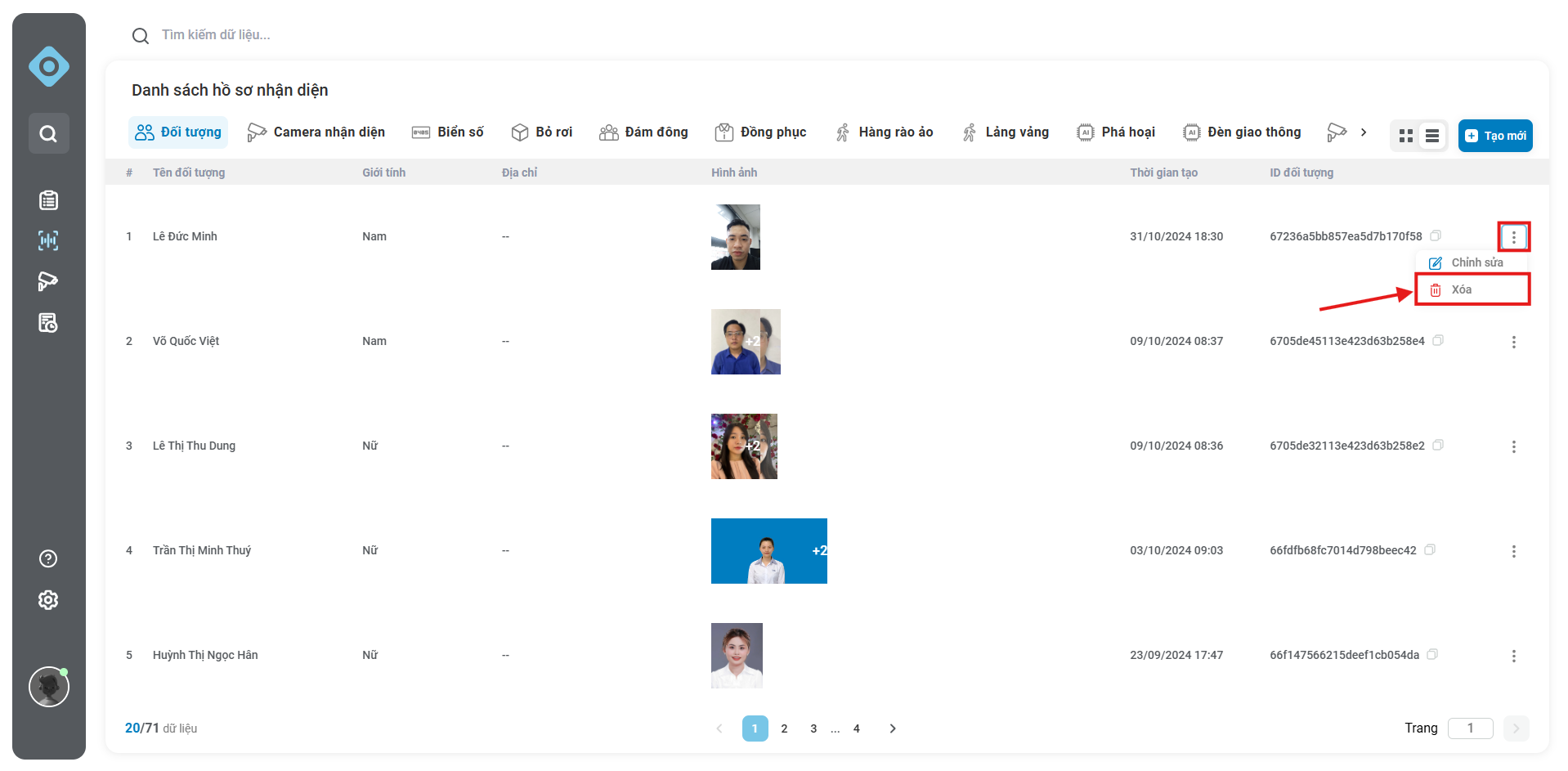Go to page 4 of results

click(857, 728)
